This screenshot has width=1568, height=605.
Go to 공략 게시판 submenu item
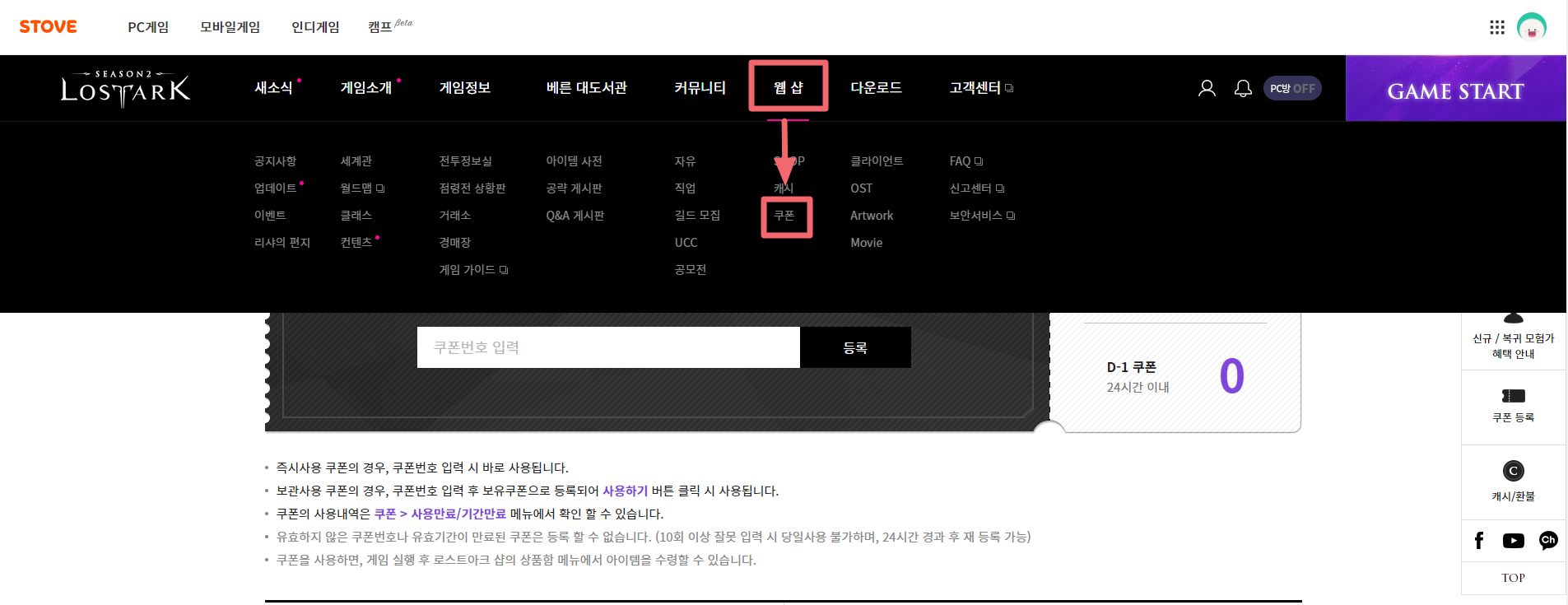click(575, 188)
